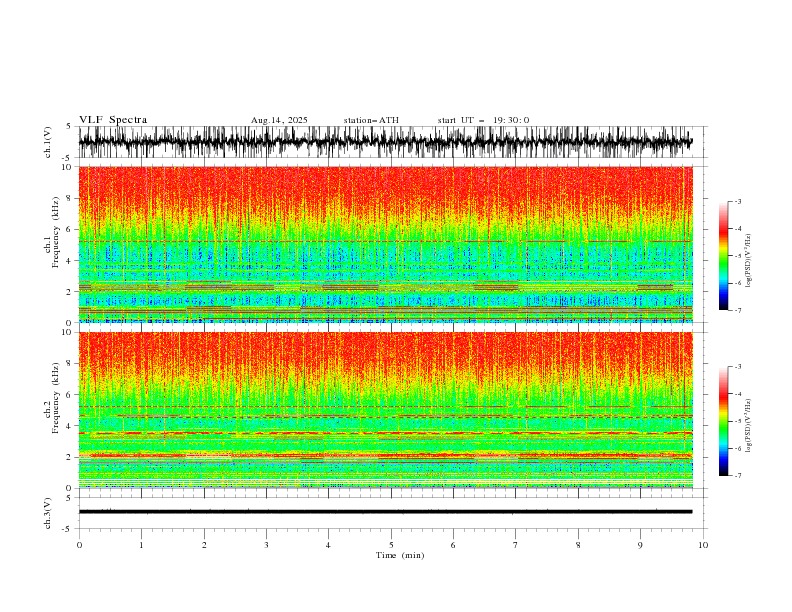The width and height of the screenshot is (792, 612).
Task: Click inside the ch.2 spectrogram plot
Action: 385,410
